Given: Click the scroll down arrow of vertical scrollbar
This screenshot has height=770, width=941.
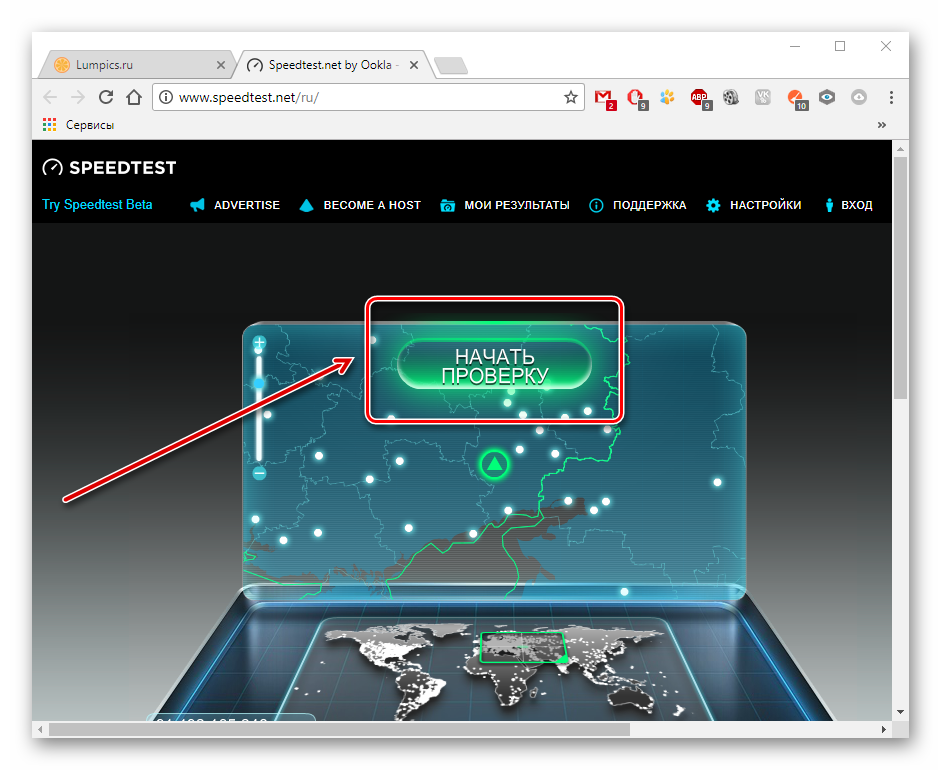Looking at the screenshot, I should coord(900,712).
